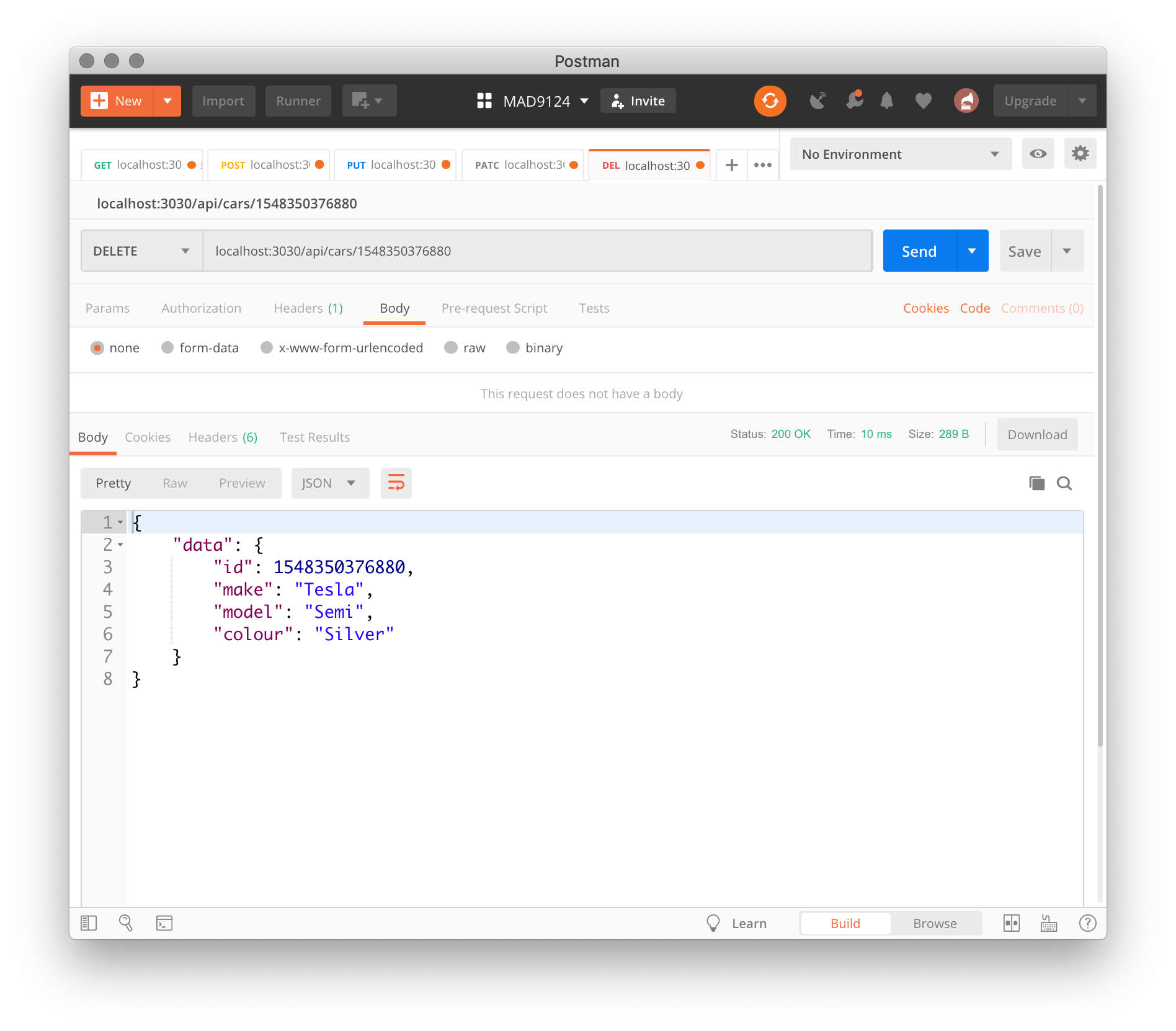Open the Pre-request Script tab
This screenshot has height=1031, width=1176.
[x=494, y=308]
